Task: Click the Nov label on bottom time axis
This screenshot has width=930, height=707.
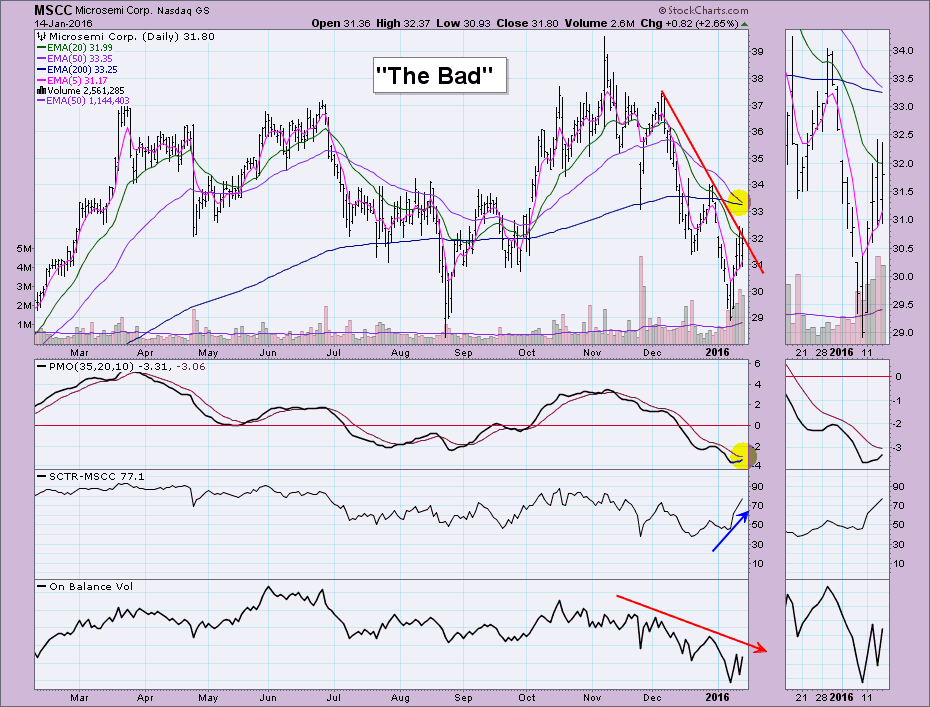Action: (593, 698)
